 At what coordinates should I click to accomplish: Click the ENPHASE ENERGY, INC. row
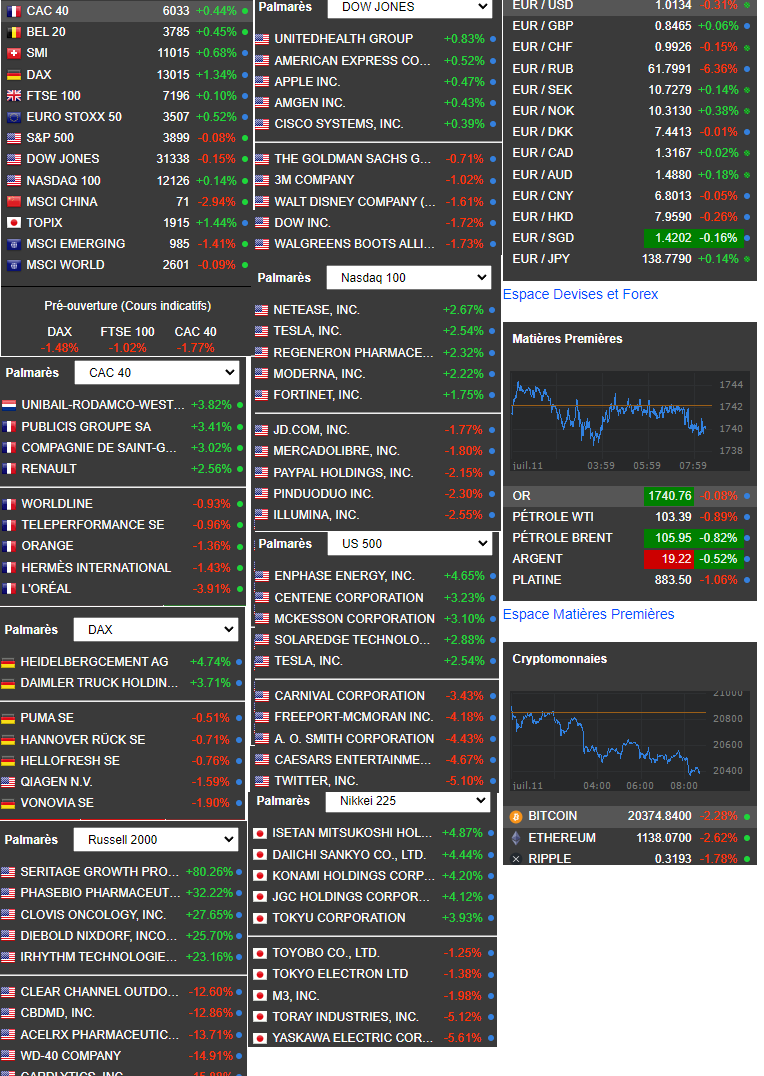click(377, 576)
